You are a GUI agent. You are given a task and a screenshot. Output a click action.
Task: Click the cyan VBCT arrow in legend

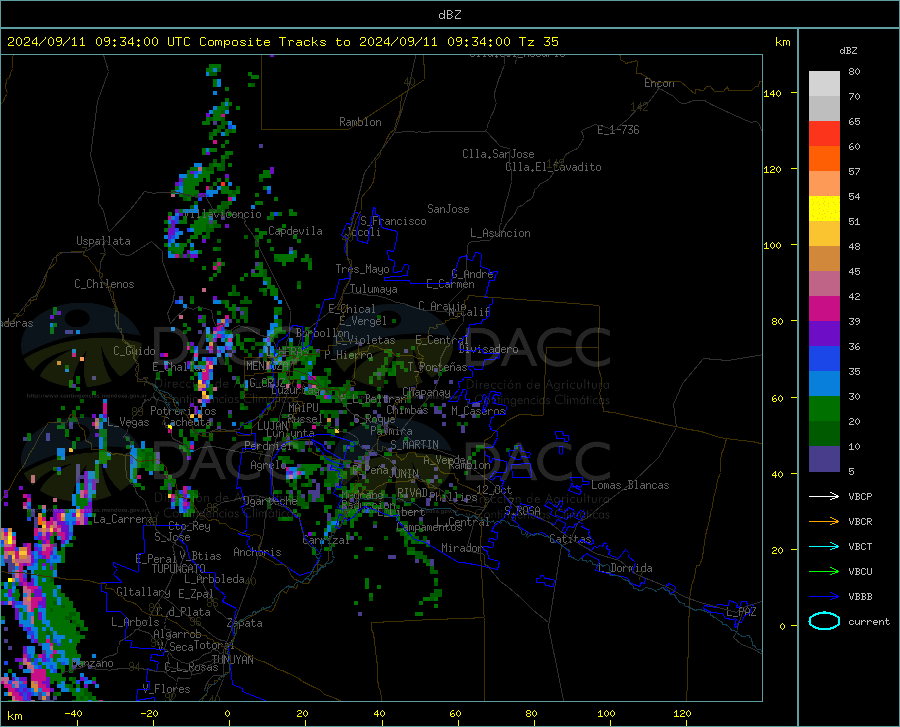click(824, 546)
